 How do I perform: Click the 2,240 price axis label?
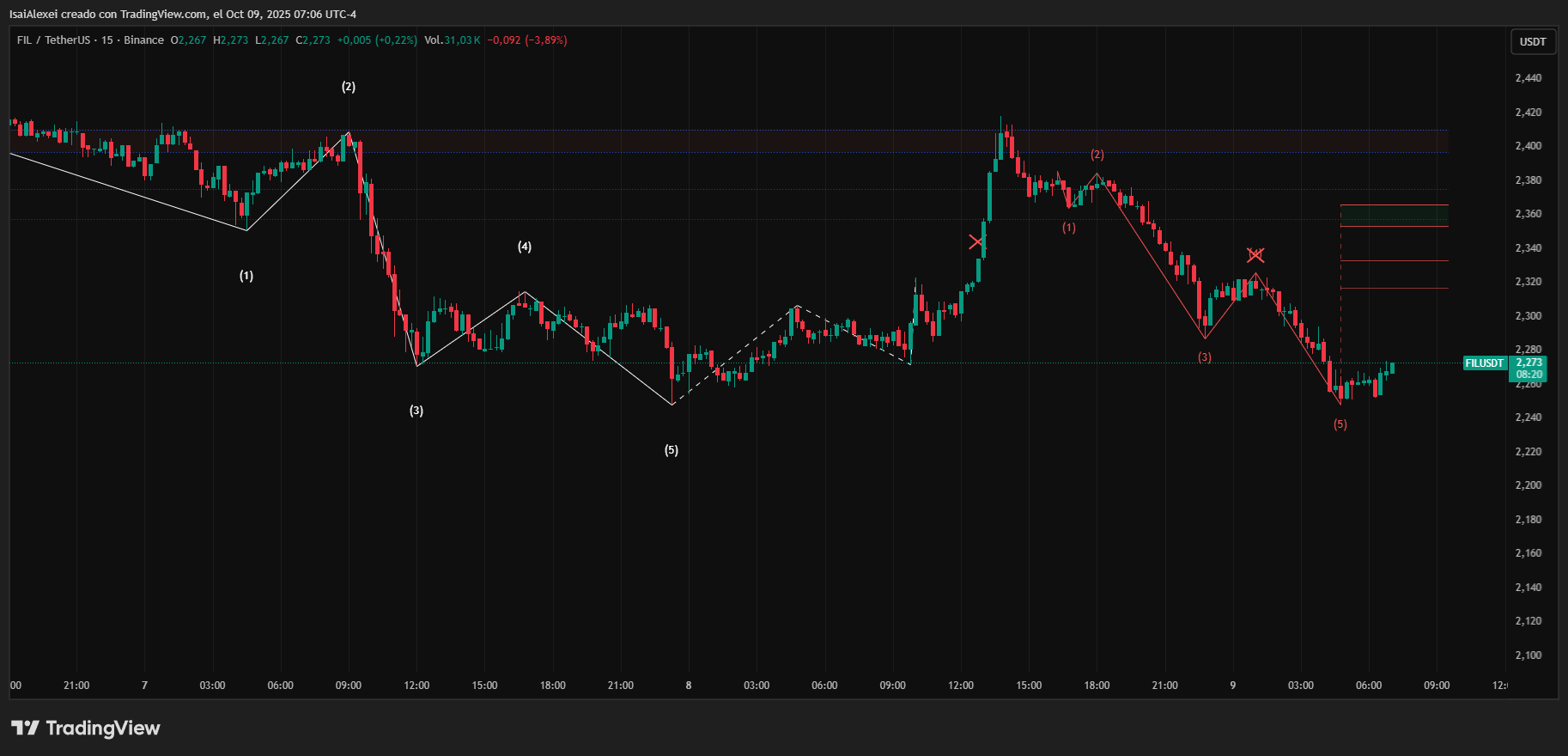[x=1528, y=418]
